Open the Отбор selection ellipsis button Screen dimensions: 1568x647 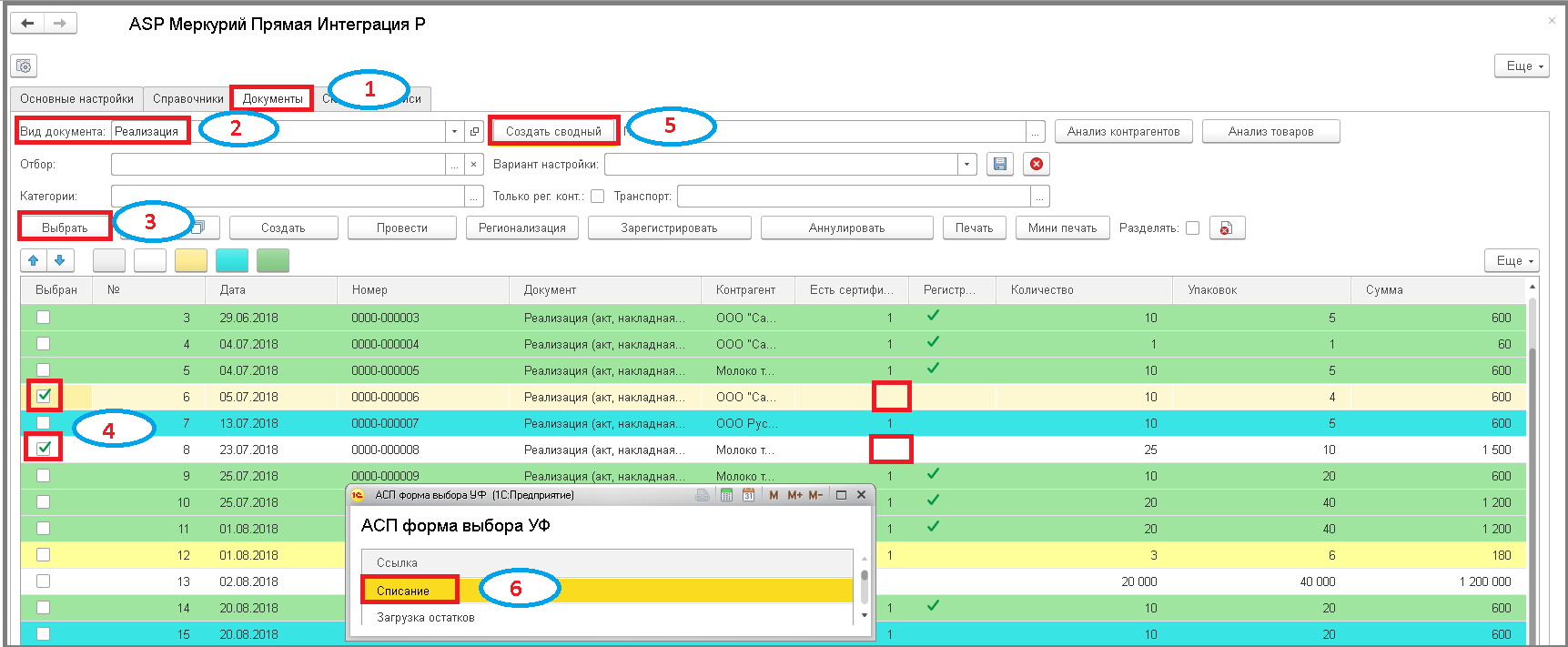point(455,164)
